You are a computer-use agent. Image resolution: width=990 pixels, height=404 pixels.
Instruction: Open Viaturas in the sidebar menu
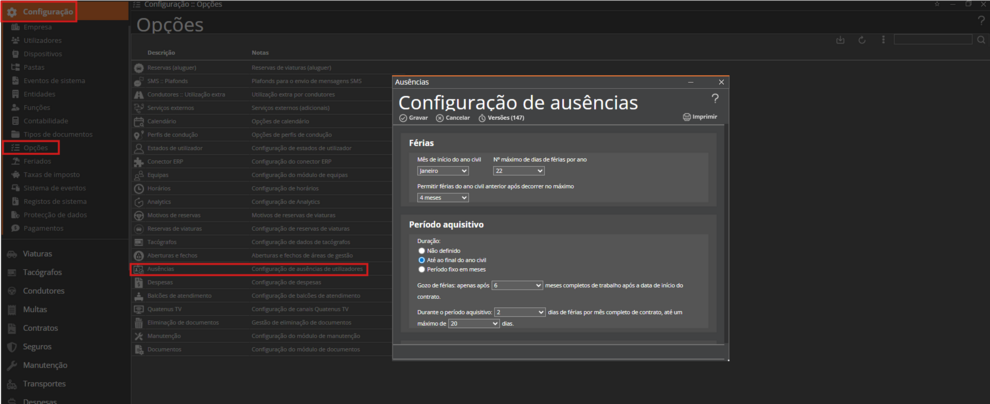coord(38,254)
